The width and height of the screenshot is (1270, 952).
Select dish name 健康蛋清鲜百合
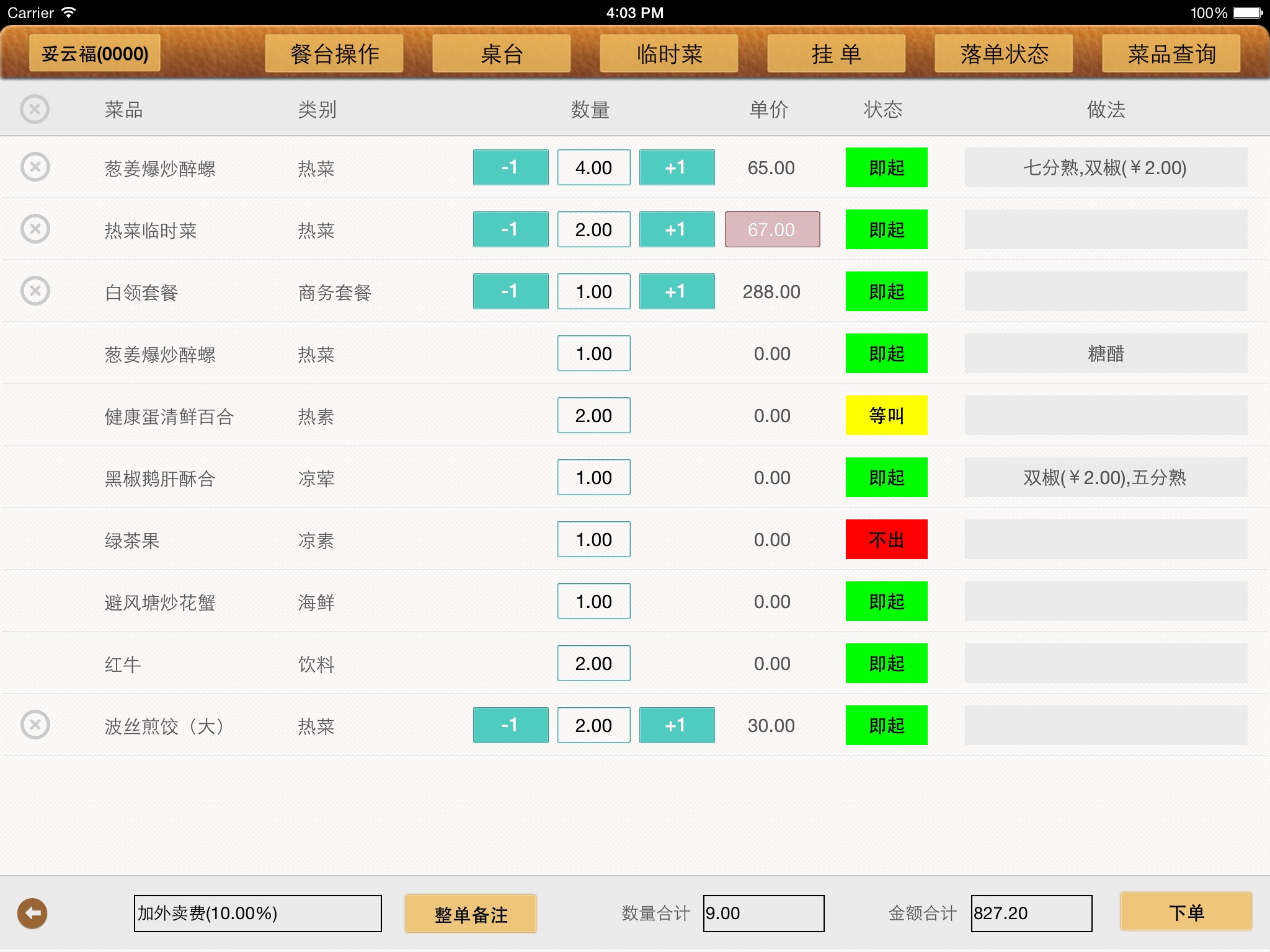(x=169, y=416)
